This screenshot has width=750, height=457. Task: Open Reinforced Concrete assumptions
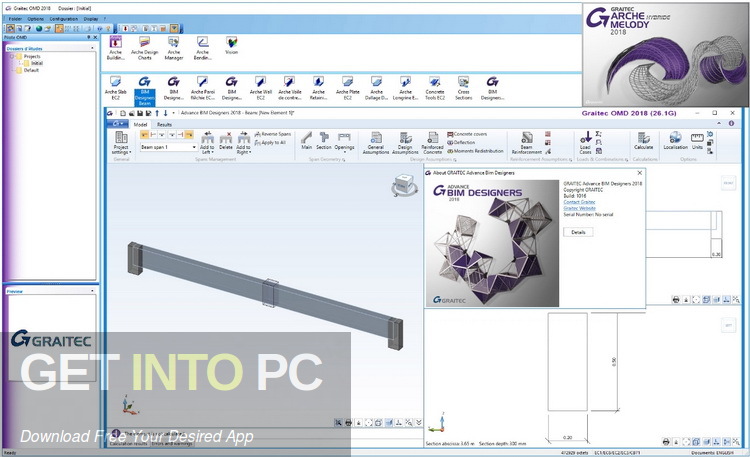[x=432, y=143]
